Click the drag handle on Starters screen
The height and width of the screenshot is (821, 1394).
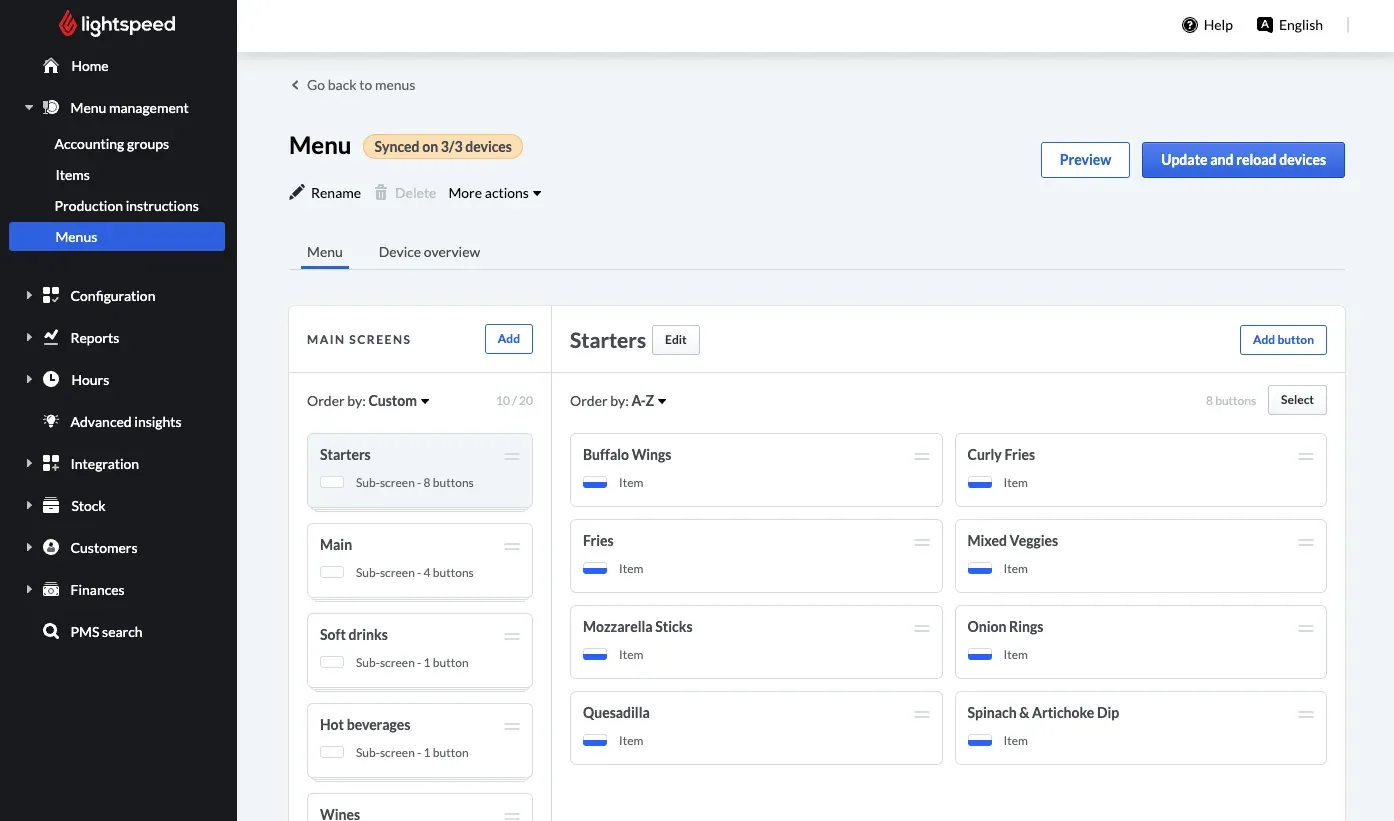coord(512,456)
